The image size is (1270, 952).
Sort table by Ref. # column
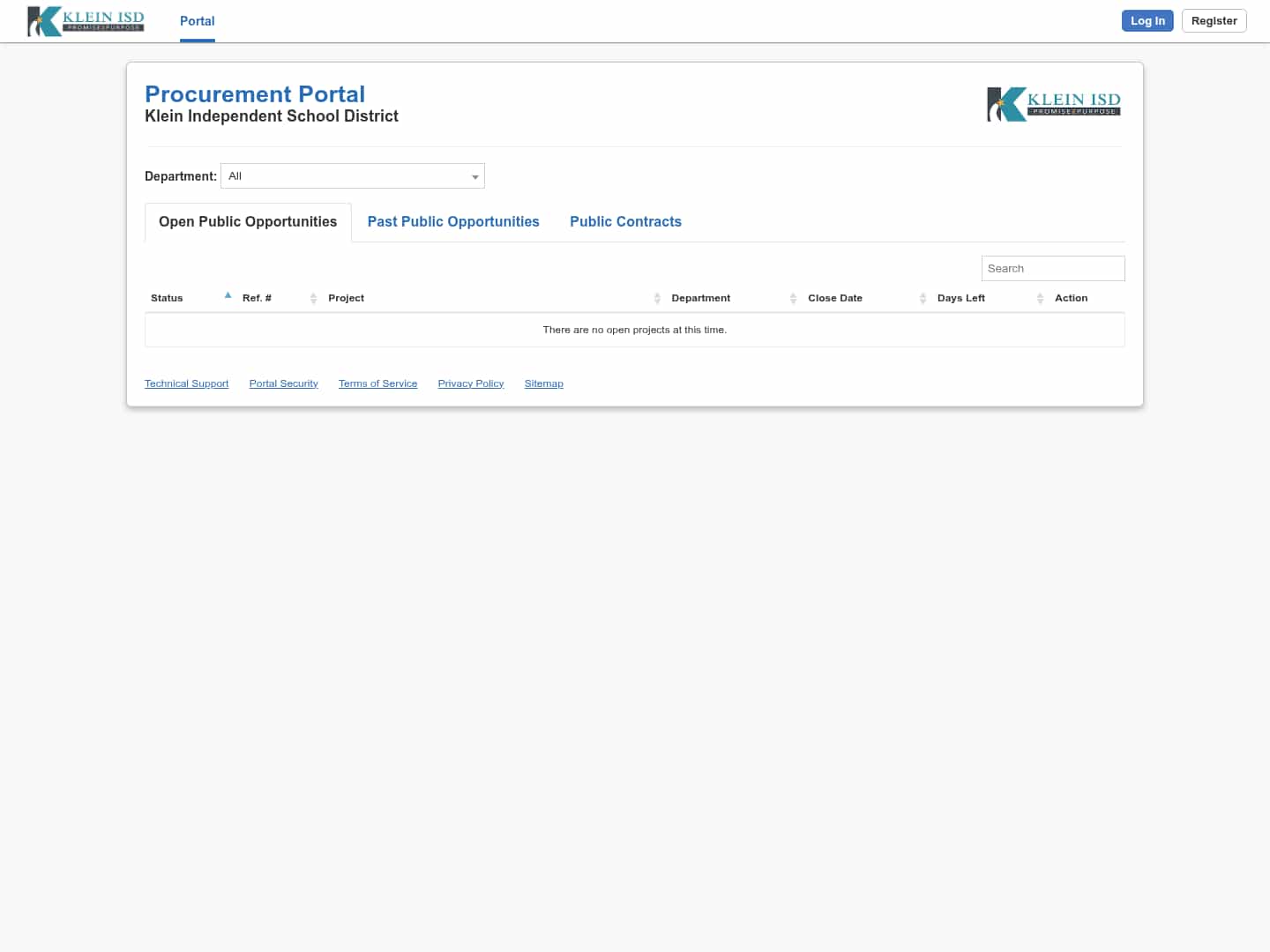(279, 298)
